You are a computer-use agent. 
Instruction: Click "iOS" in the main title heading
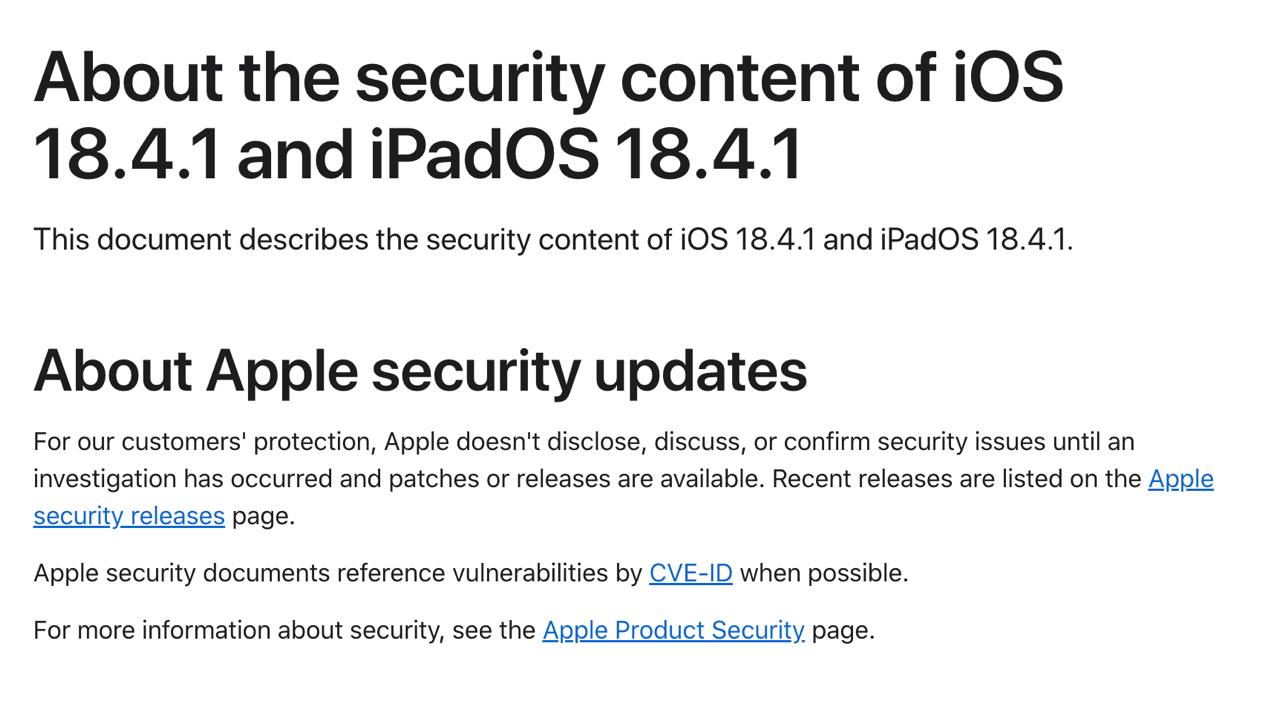pos(1007,77)
